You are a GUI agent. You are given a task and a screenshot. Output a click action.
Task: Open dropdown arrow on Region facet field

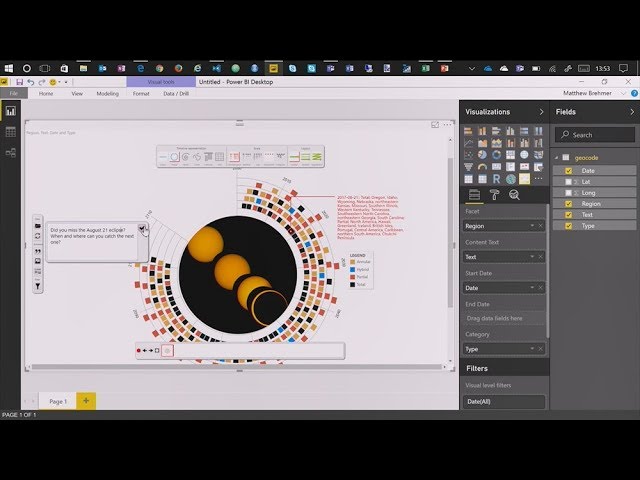click(x=532, y=226)
